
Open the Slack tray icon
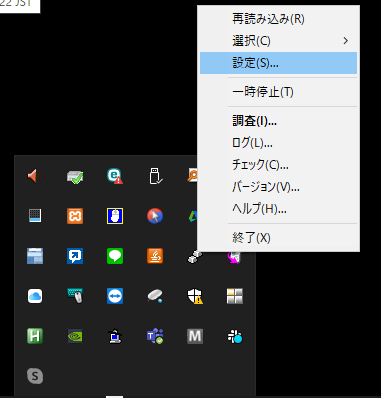point(235,336)
